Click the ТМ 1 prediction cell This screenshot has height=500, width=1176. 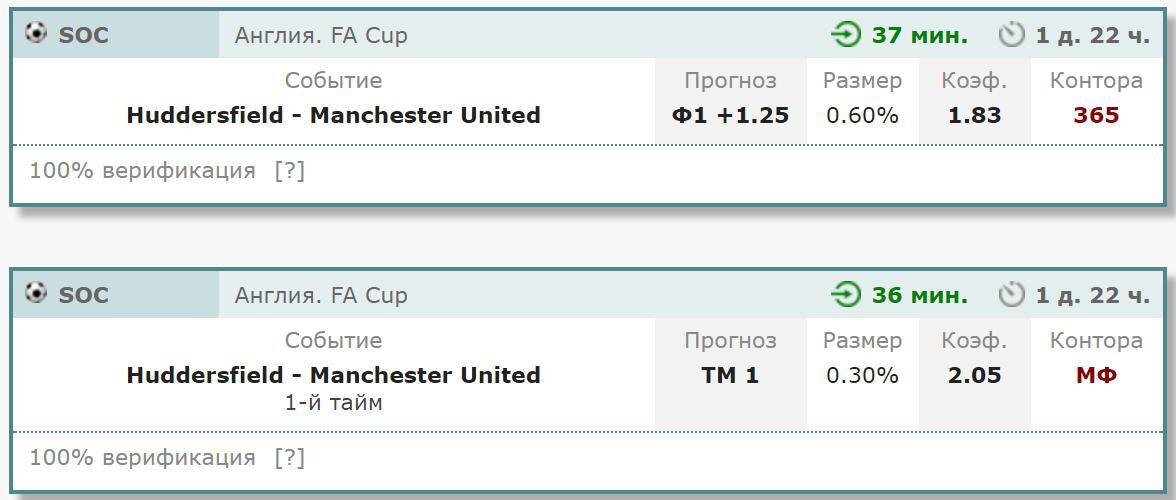730,375
